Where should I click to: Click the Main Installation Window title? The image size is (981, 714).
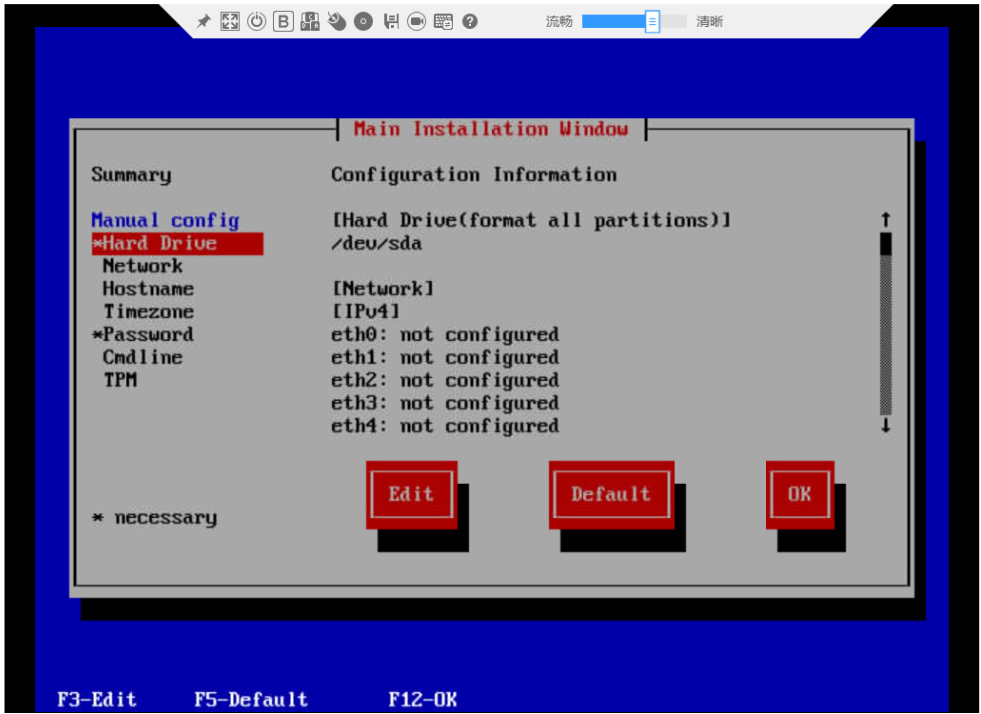491,129
